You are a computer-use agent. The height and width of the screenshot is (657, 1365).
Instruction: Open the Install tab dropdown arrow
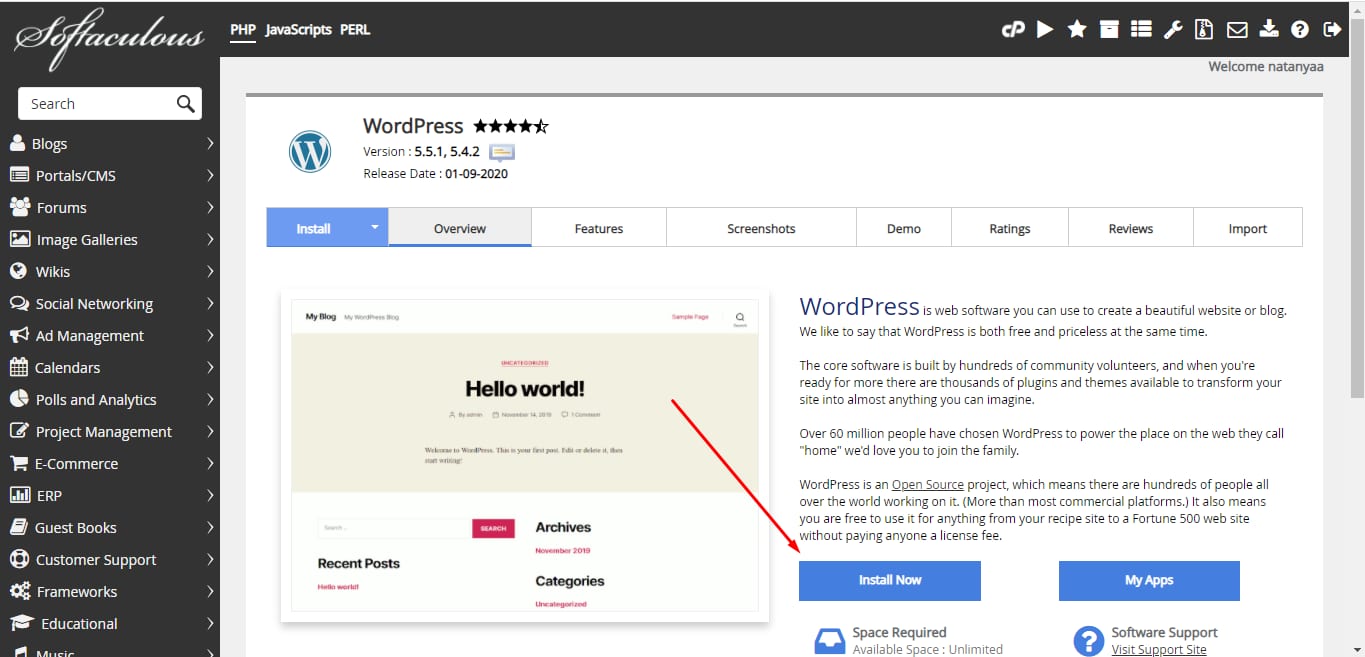[x=375, y=227]
